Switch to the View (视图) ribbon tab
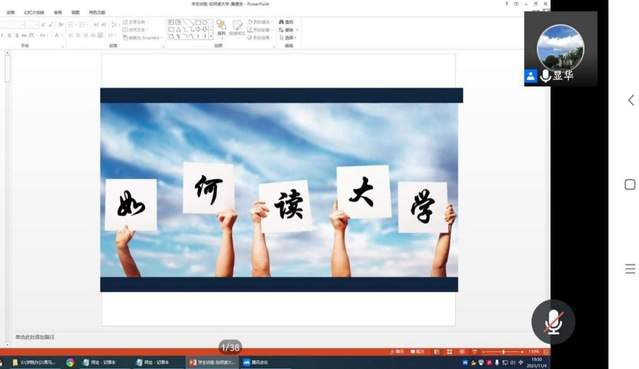The height and width of the screenshot is (369, 639). click(x=75, y=12)
